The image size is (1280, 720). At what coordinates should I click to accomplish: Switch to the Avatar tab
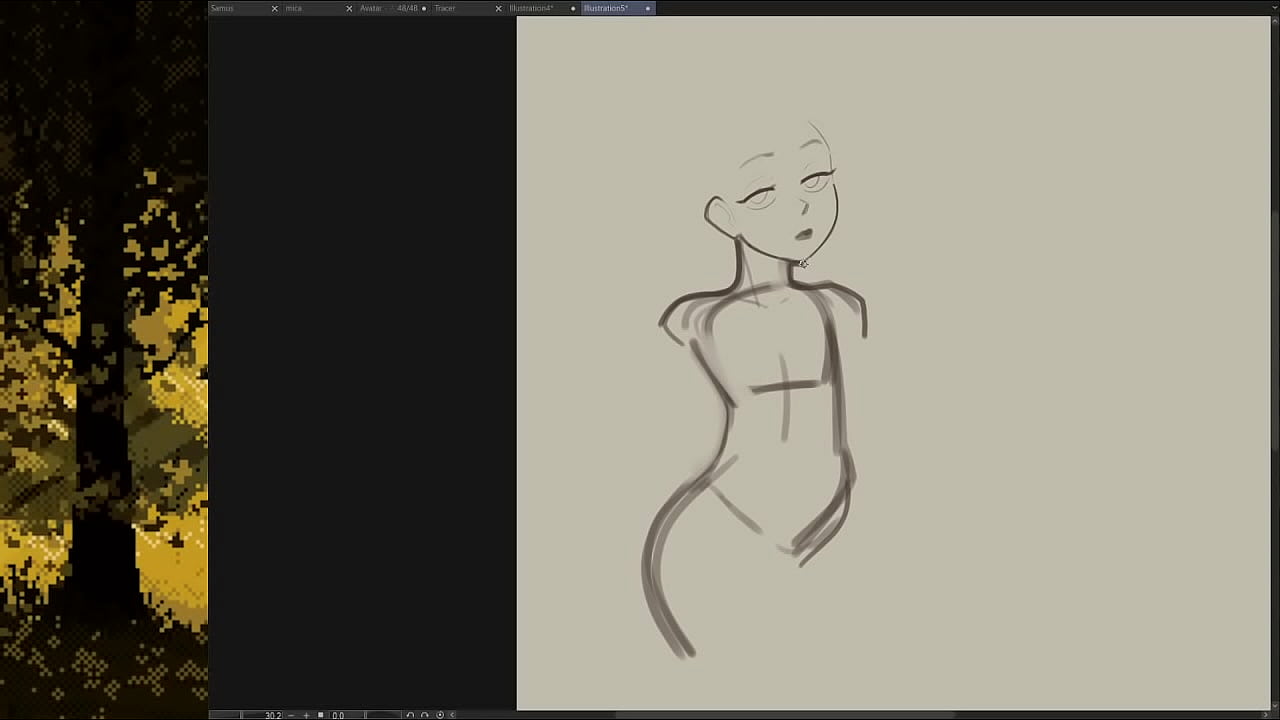(370, 8)
